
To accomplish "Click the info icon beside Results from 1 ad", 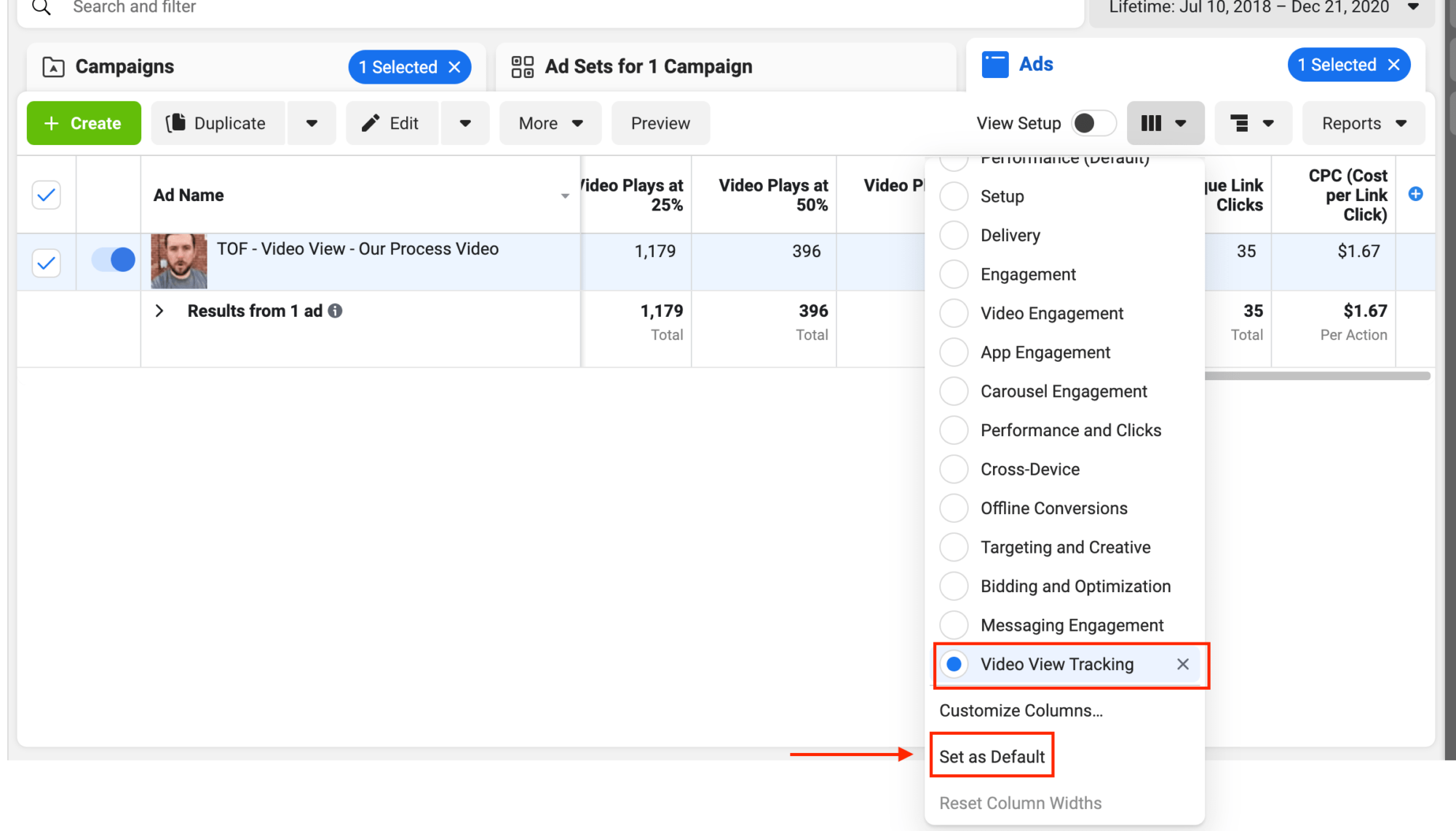I will [x=335, y=311].
